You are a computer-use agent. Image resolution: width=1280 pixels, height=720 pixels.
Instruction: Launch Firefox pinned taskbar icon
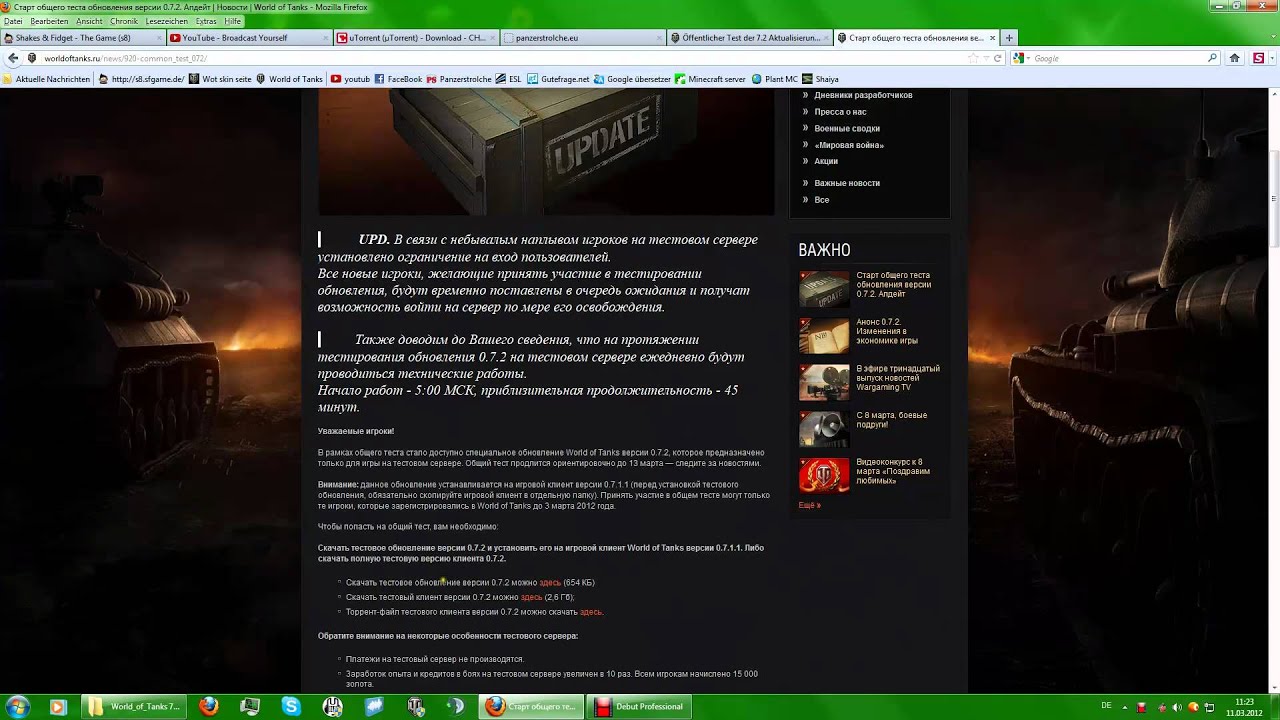pyautogui.click(x=208, y=706)
